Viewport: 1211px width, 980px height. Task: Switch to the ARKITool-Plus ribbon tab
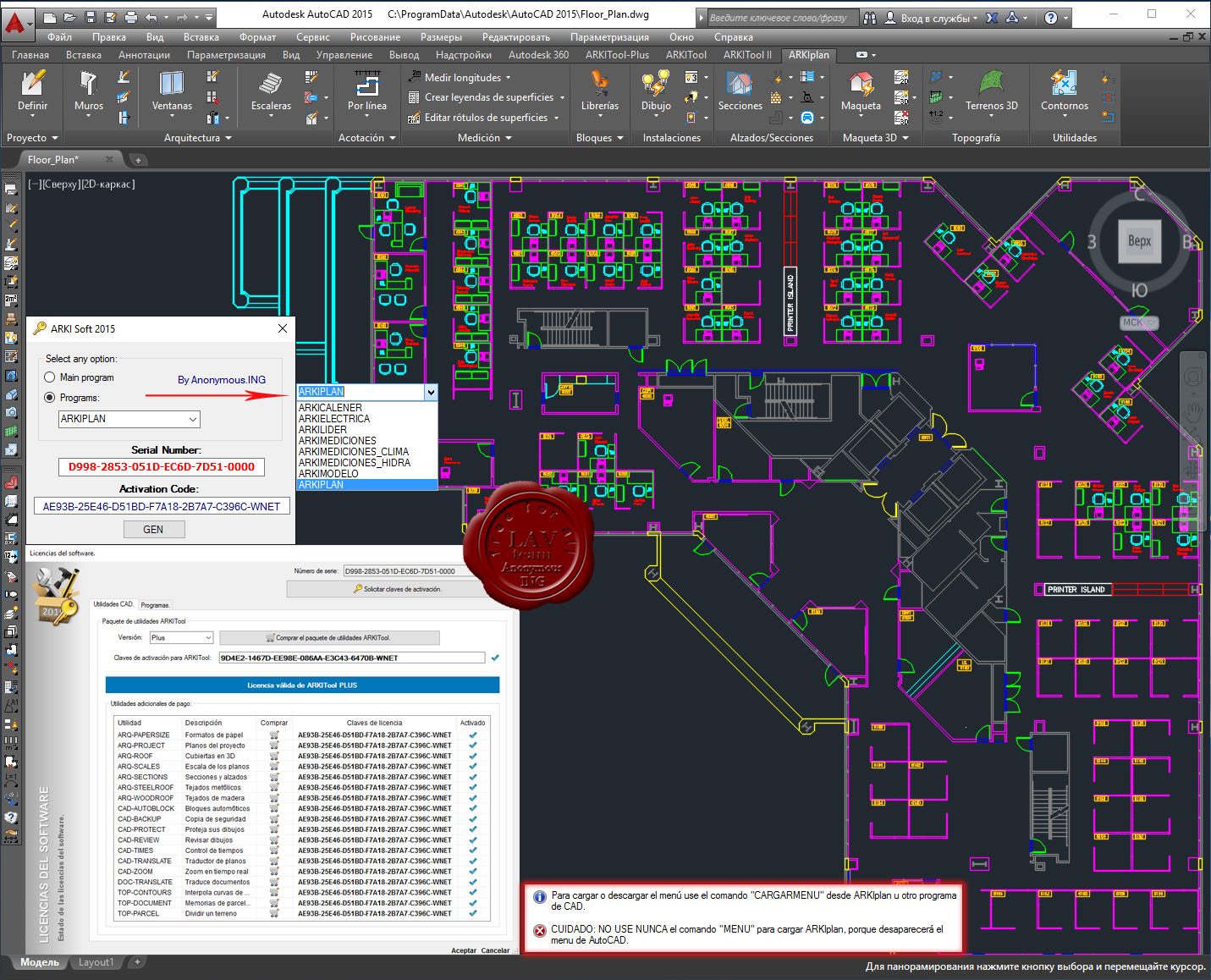pos(618,55)
